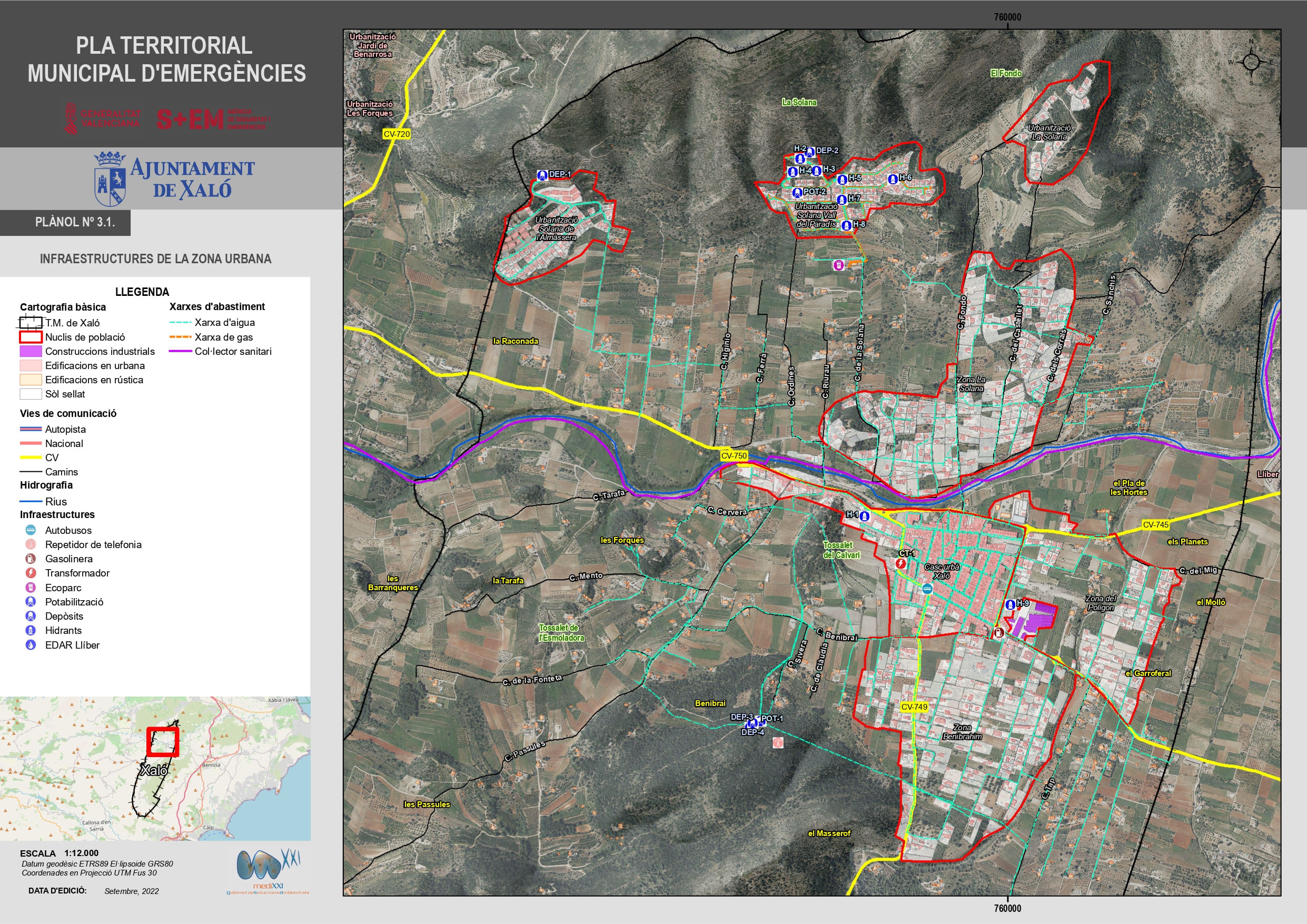
Task: Click the north compass rose
Action: coord(1251,62)
